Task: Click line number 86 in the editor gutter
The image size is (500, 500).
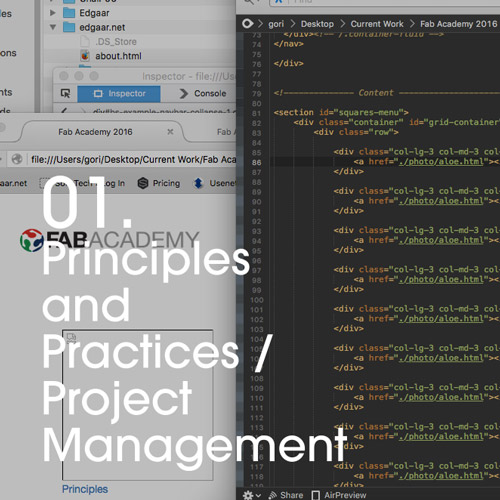Action: pyautogui.click(x=256, y=162)
